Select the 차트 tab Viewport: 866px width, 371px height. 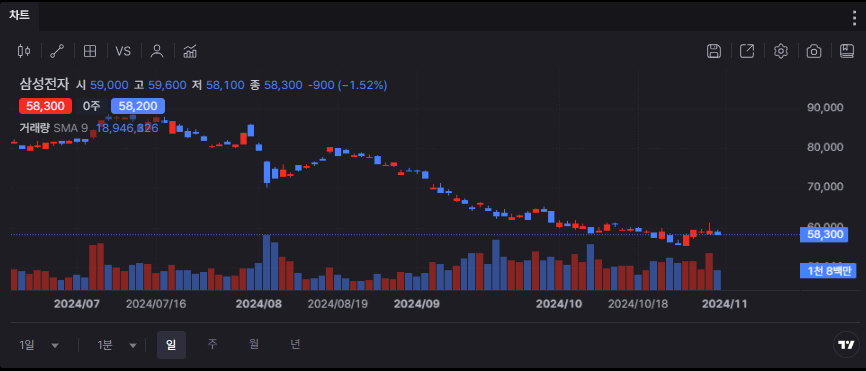[19, 15]
